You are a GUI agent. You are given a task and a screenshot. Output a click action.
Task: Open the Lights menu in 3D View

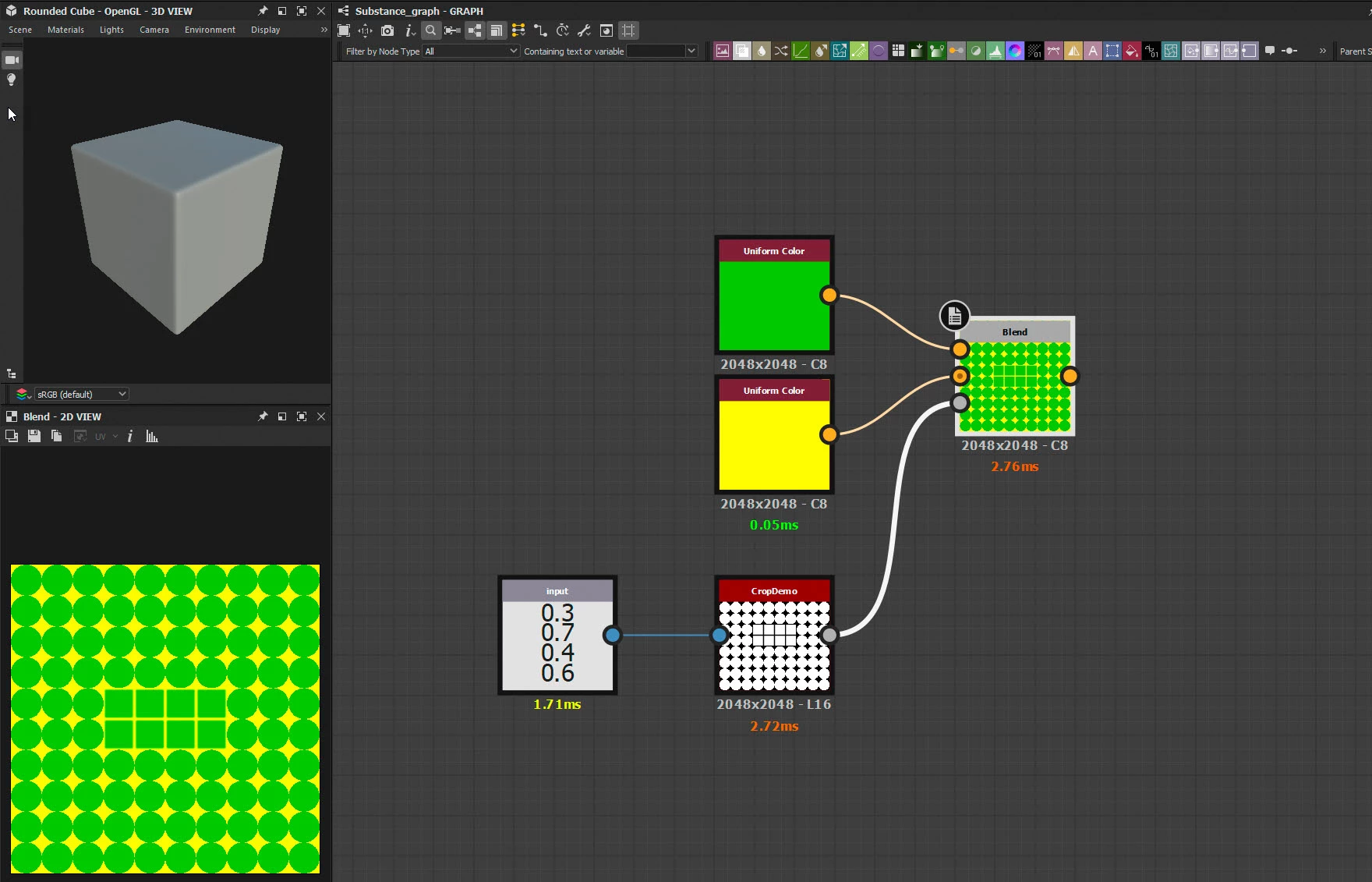pyautogui.click(x=111, y=30)
